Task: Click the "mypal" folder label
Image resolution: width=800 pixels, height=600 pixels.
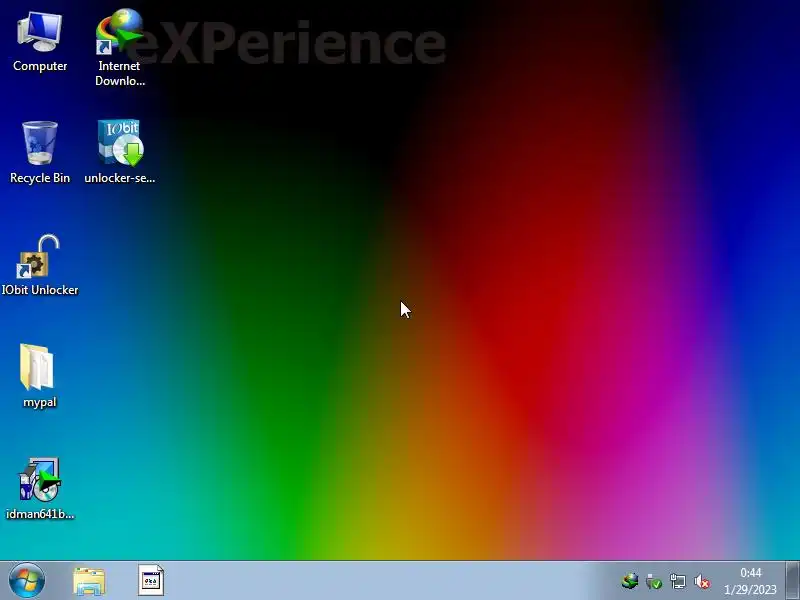Action: [x=40, y=402]
